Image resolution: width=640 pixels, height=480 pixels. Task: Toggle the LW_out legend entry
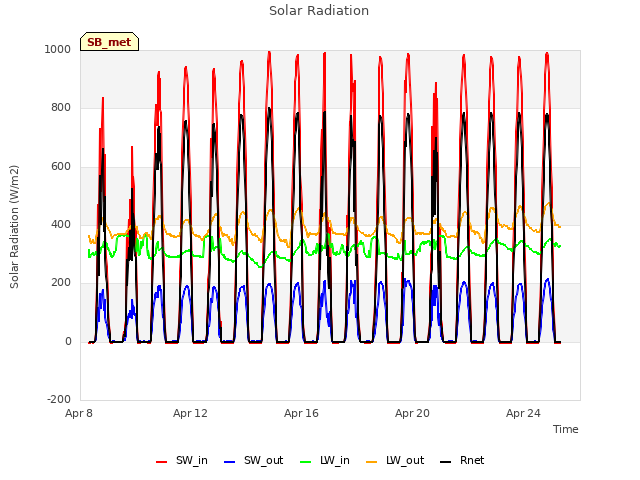point(395,460)
